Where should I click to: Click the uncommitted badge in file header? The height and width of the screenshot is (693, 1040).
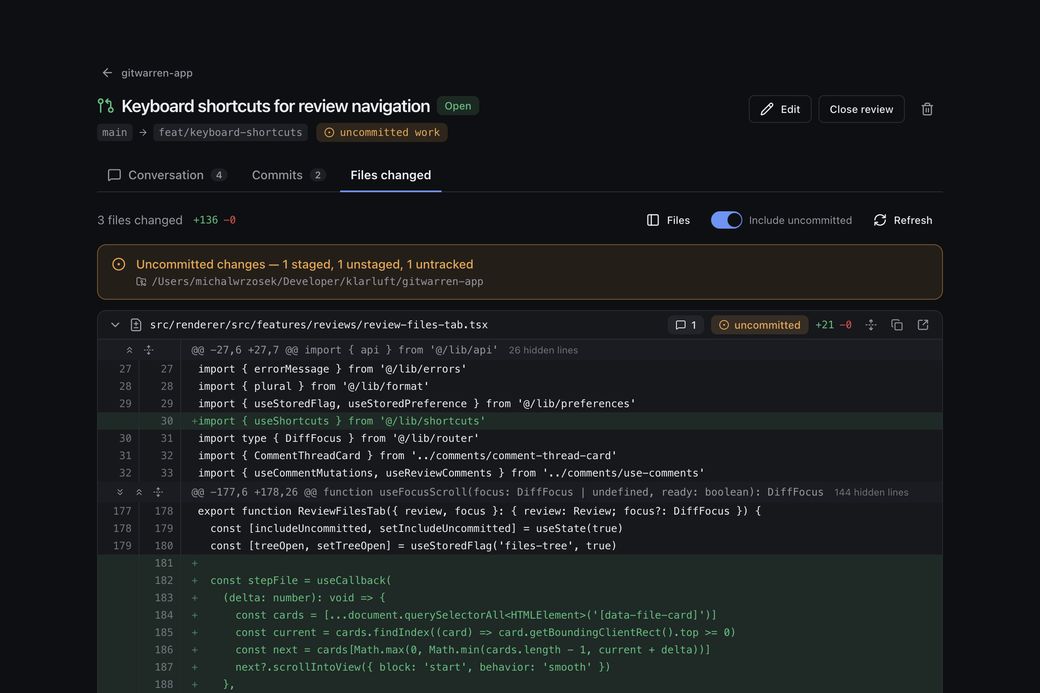click(x=759, y=325)
